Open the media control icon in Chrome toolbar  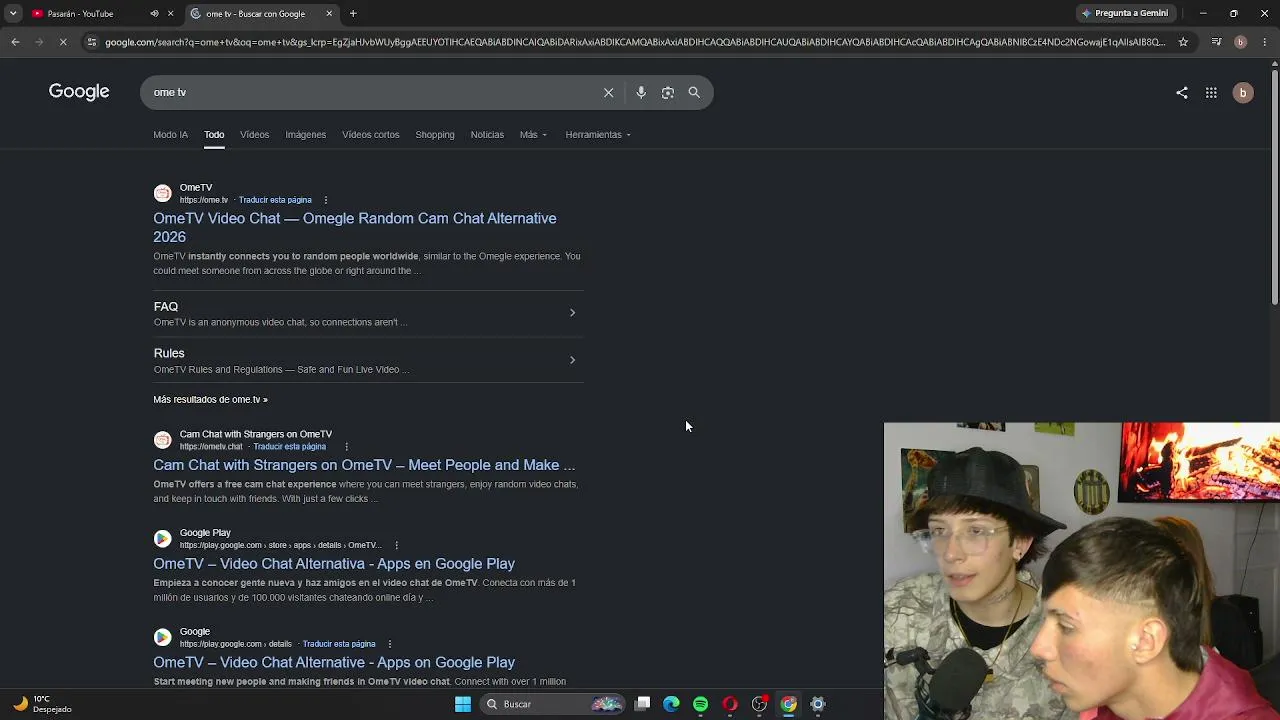(1216, 42)
